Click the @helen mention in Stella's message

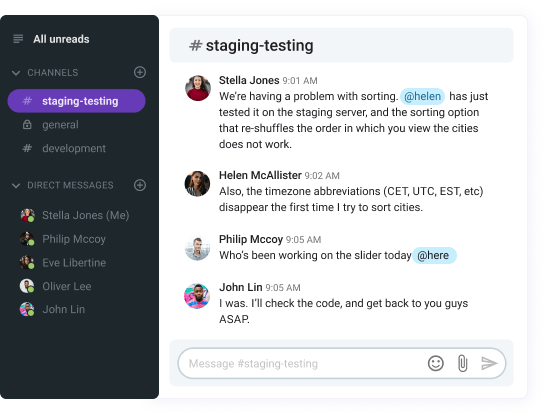[x=422, y=96]
